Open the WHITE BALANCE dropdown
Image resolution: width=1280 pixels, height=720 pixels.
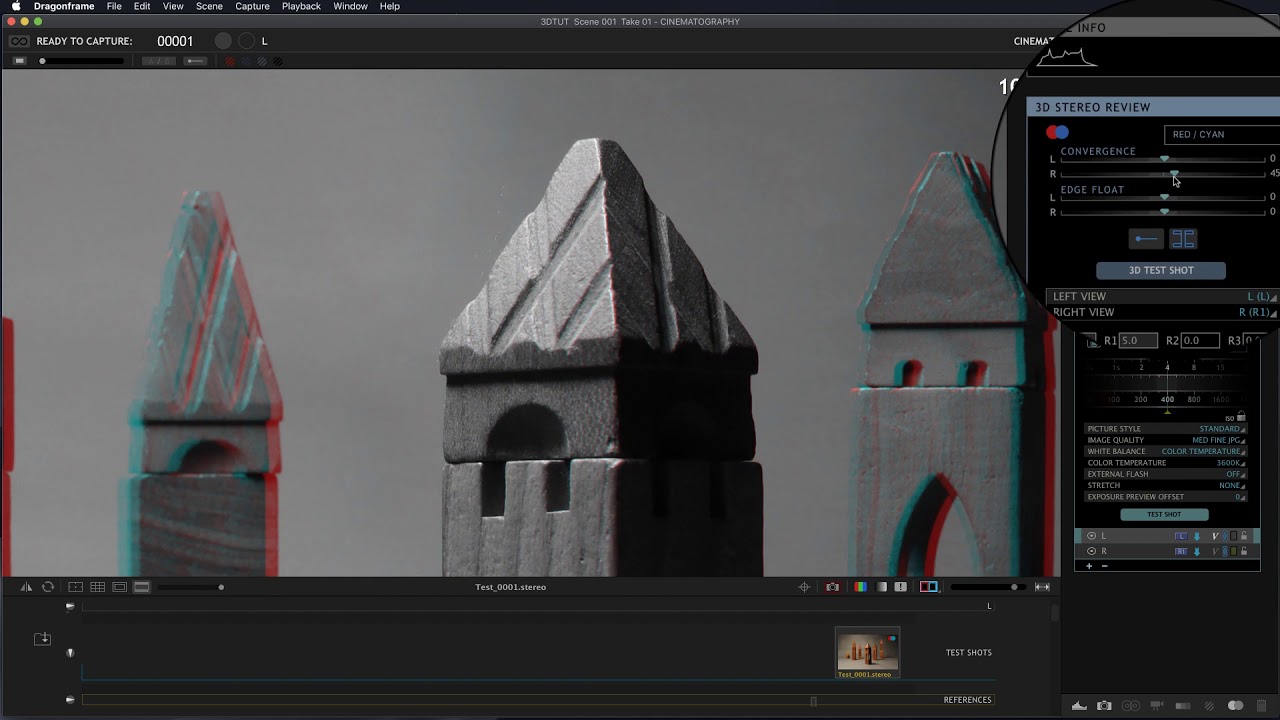pyautogui.click(x=1166, y=451)
